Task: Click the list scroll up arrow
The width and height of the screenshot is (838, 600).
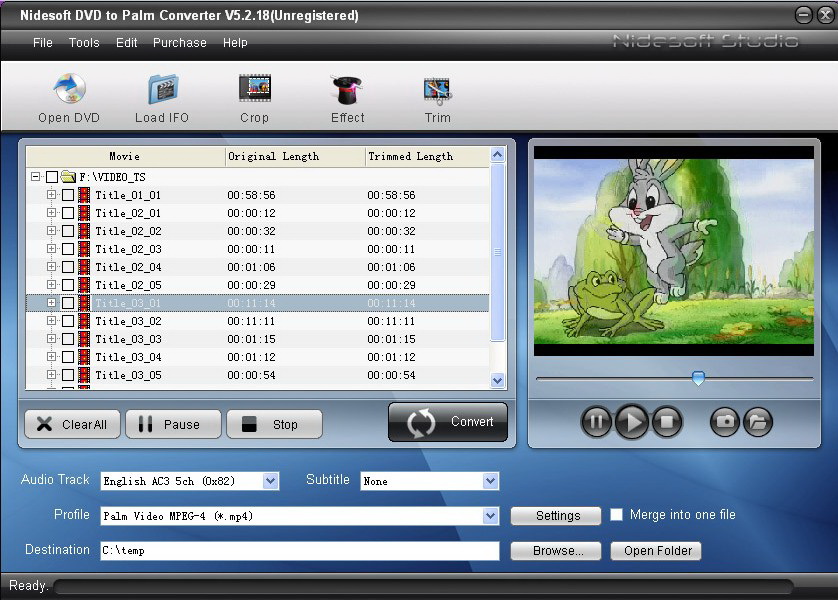Action: point(498,155)
